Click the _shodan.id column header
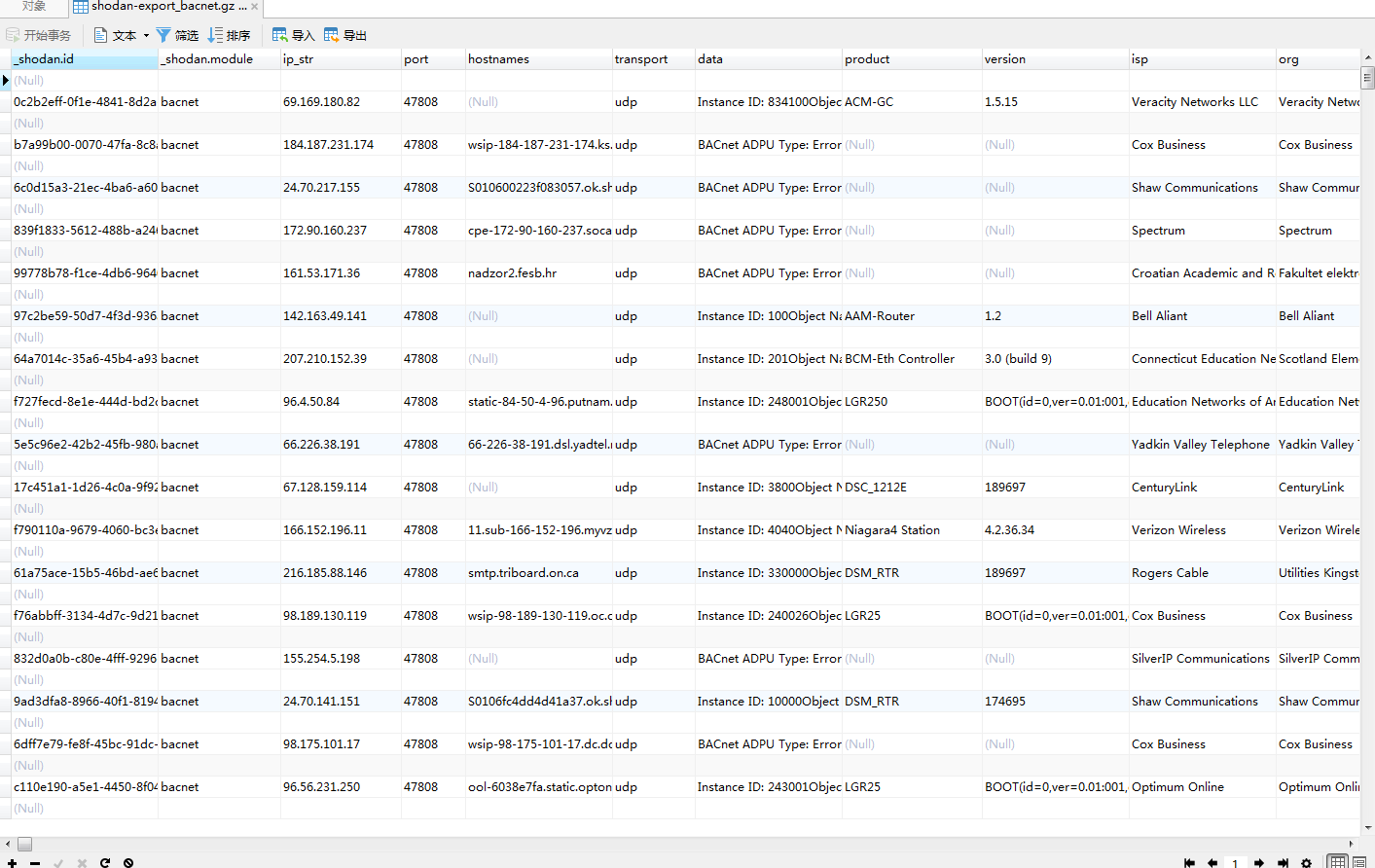1375x868 pixels. coord(85,59)
